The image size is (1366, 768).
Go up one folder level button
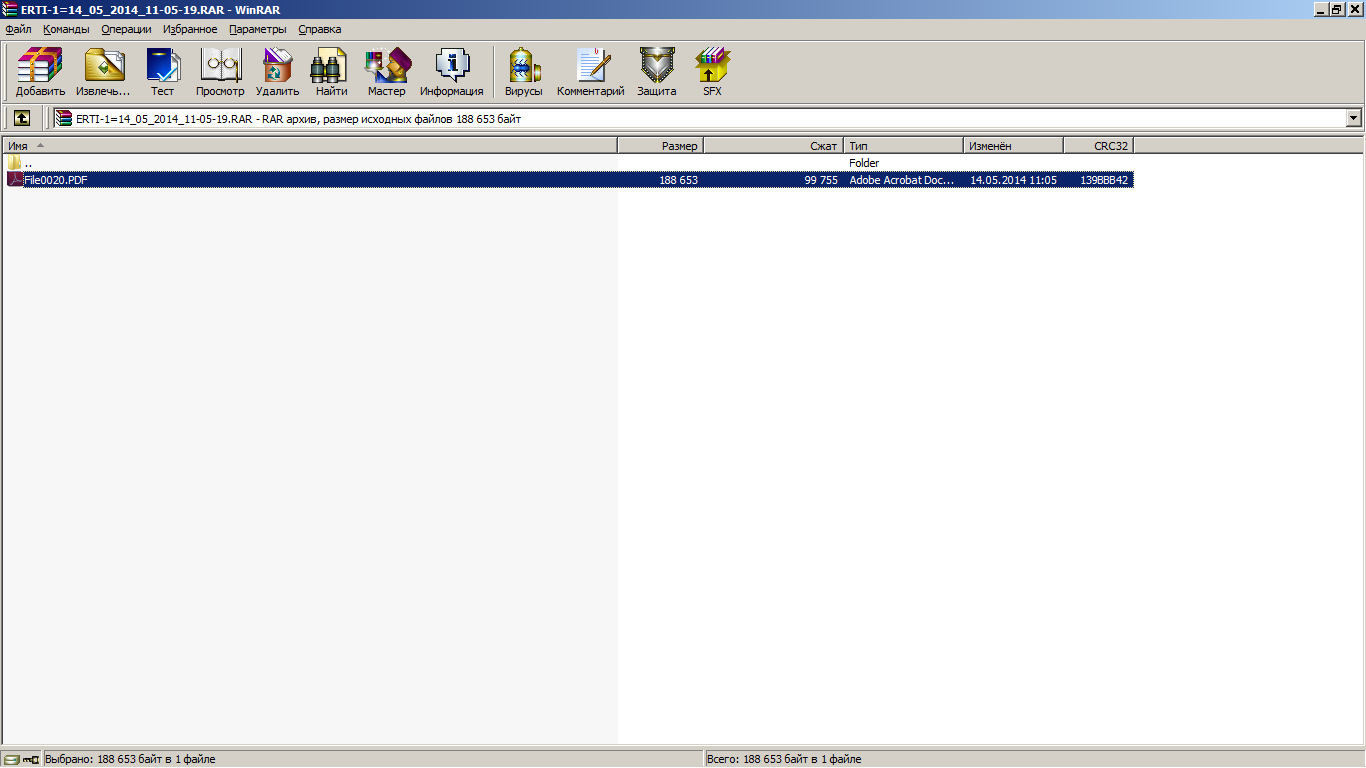pos(21,118)
